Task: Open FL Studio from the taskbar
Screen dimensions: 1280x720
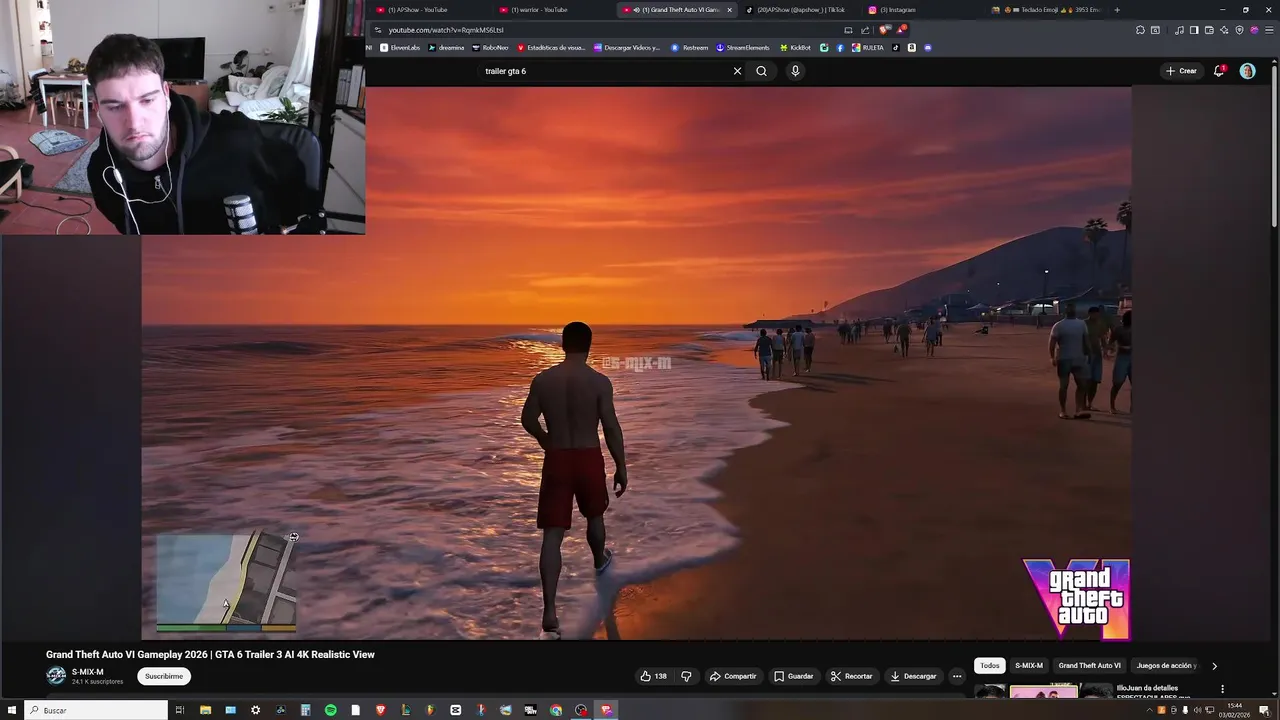Action: pos(430,710)
